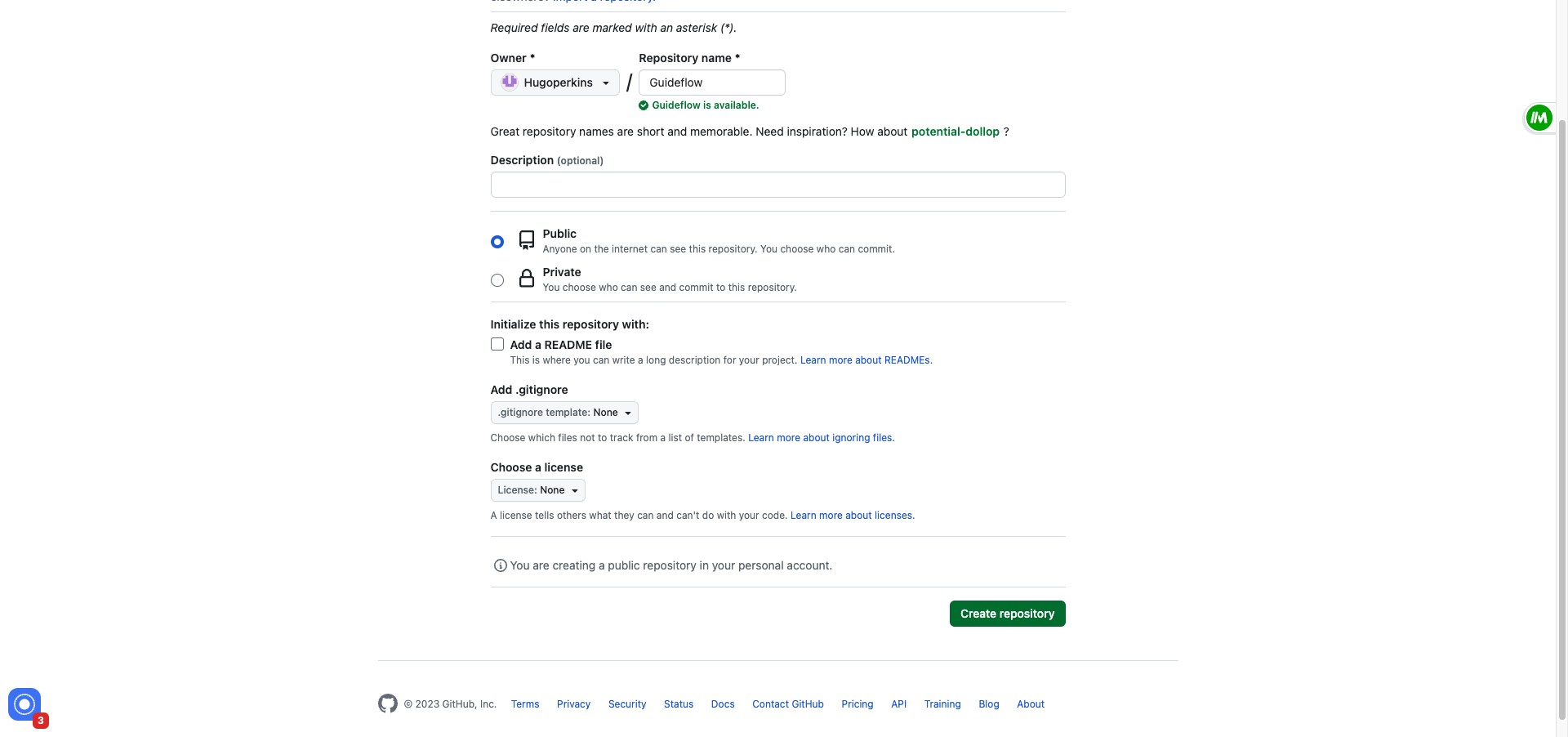Open Docs from the footer navigation
Screen dimensions: 1568x737
click(722, 703)
